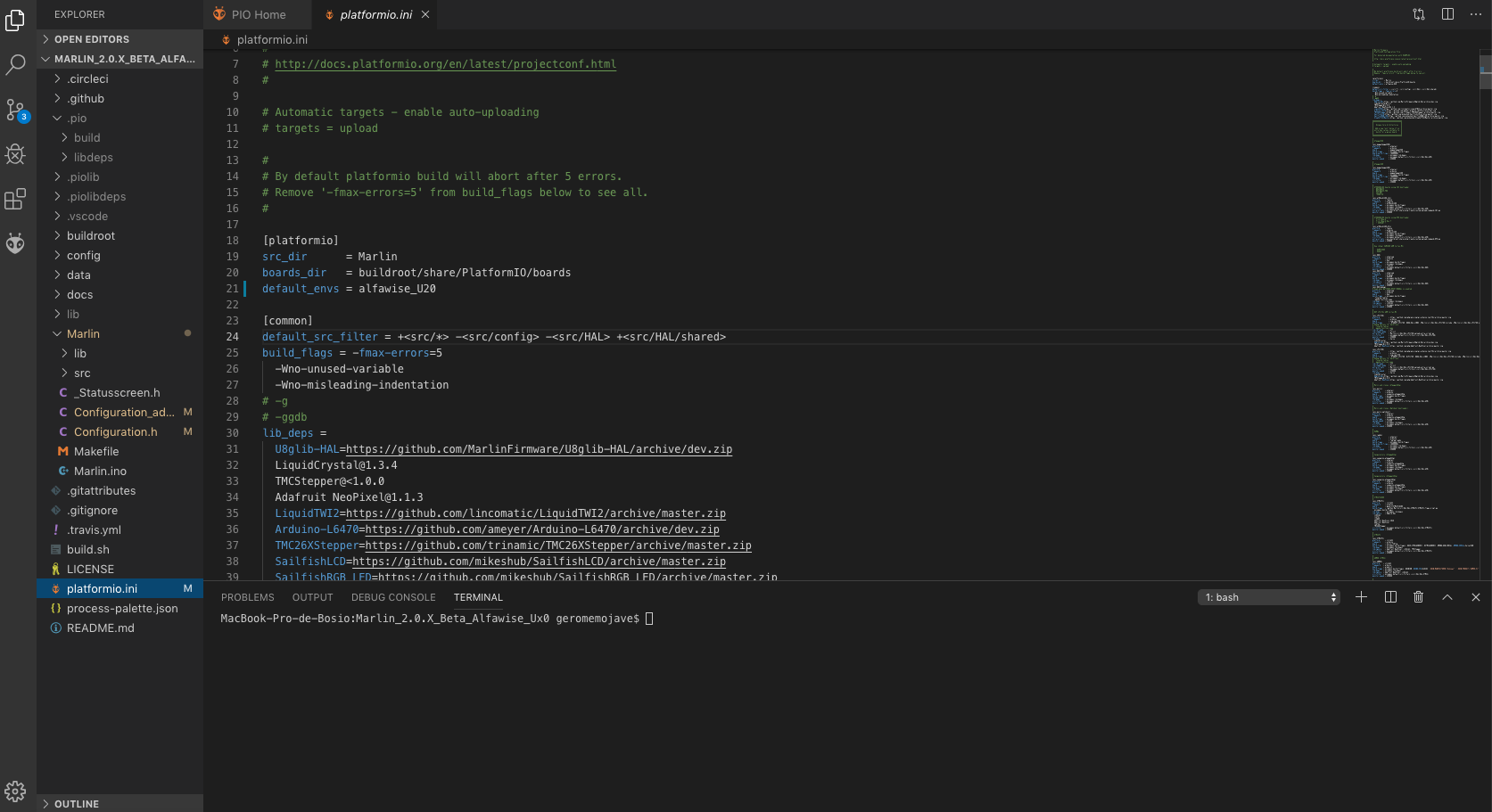Open the Run and Debug view
This screenshot has width=1492, height=812.
point(15,154)
